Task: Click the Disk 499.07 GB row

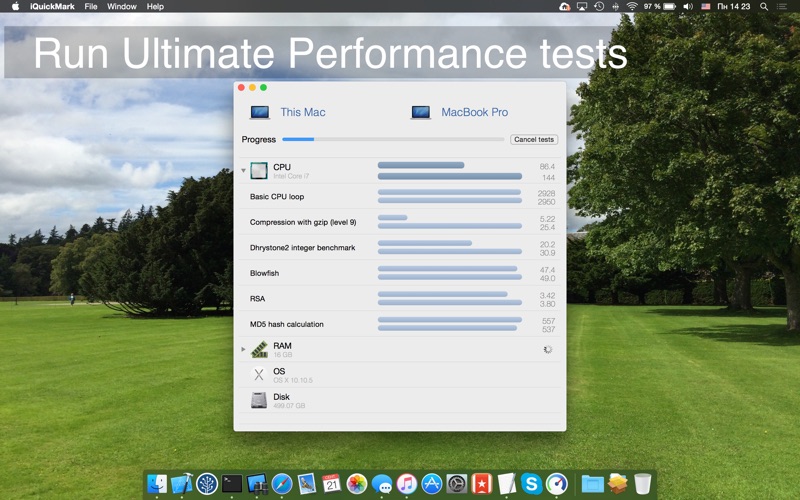Action: (399, 401)
